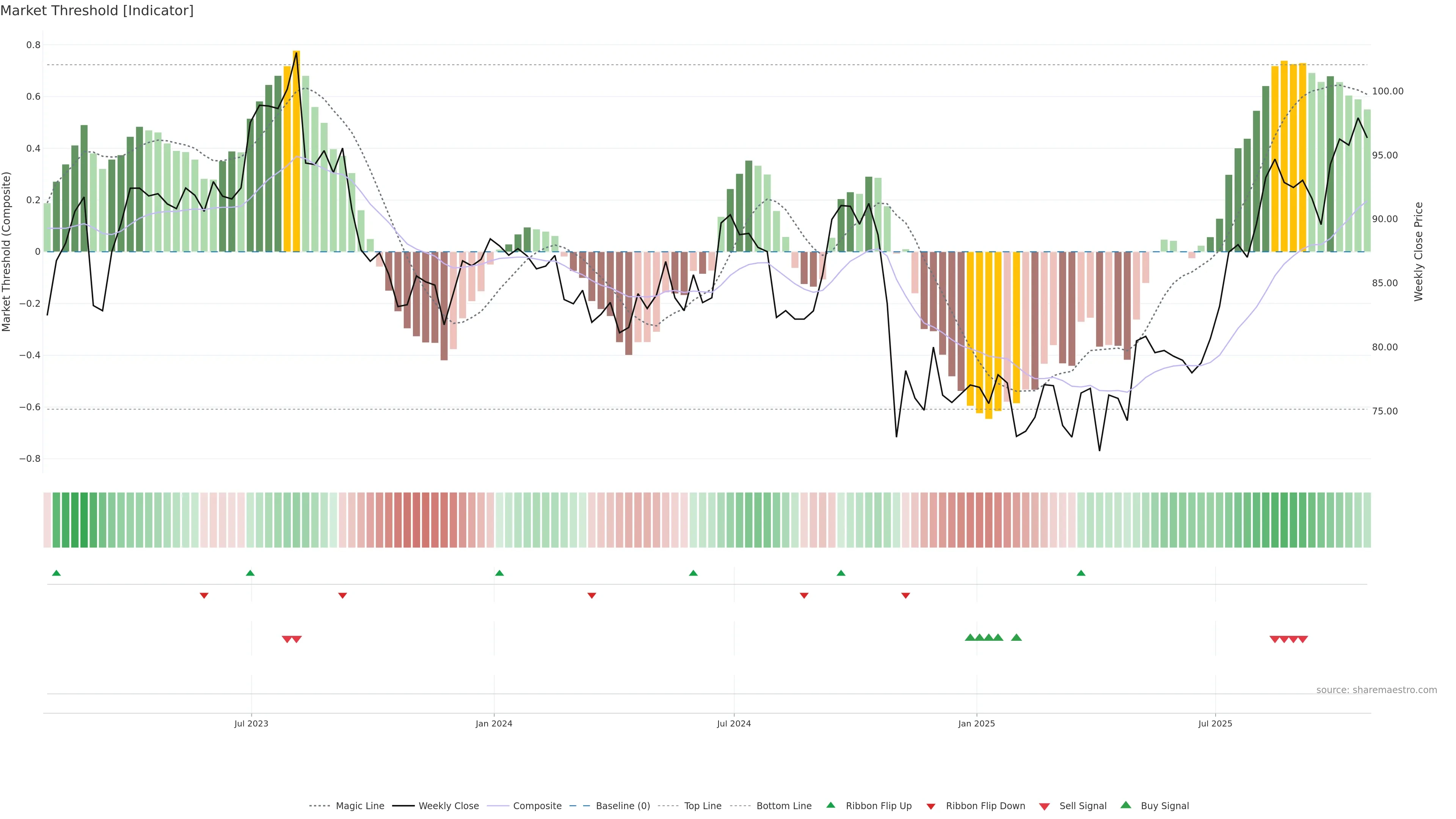Click the Jan 2025 x-axis tick label
This screenshot has height=819, width=1456.
point(976,723)
